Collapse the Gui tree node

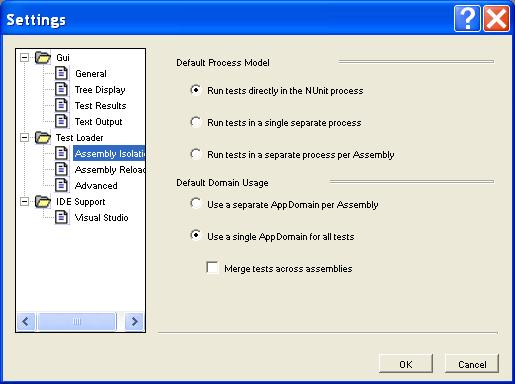pos(24,58)
